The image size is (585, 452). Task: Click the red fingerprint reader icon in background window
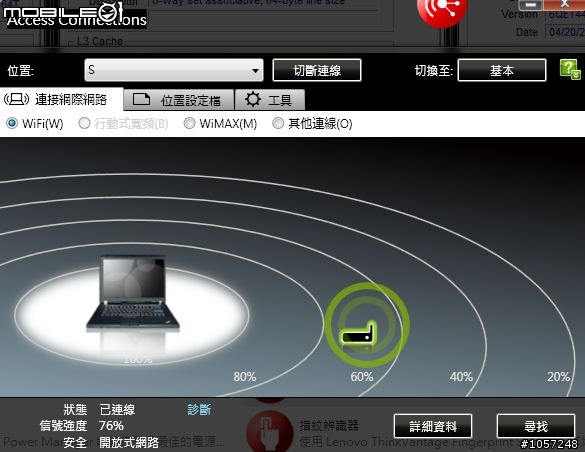click(269, 431)
